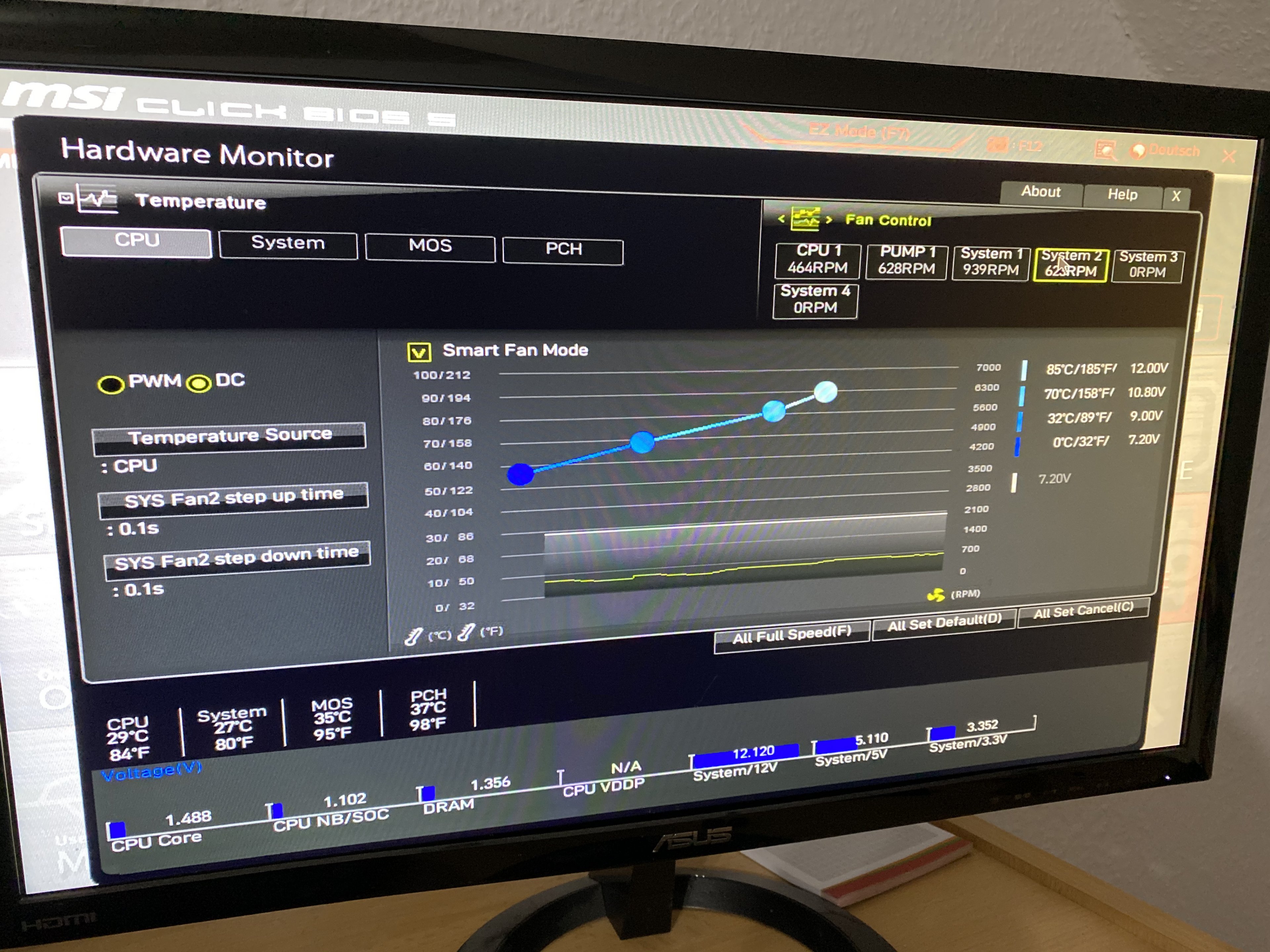Click the topmost fan curve point

coord(825,392)
